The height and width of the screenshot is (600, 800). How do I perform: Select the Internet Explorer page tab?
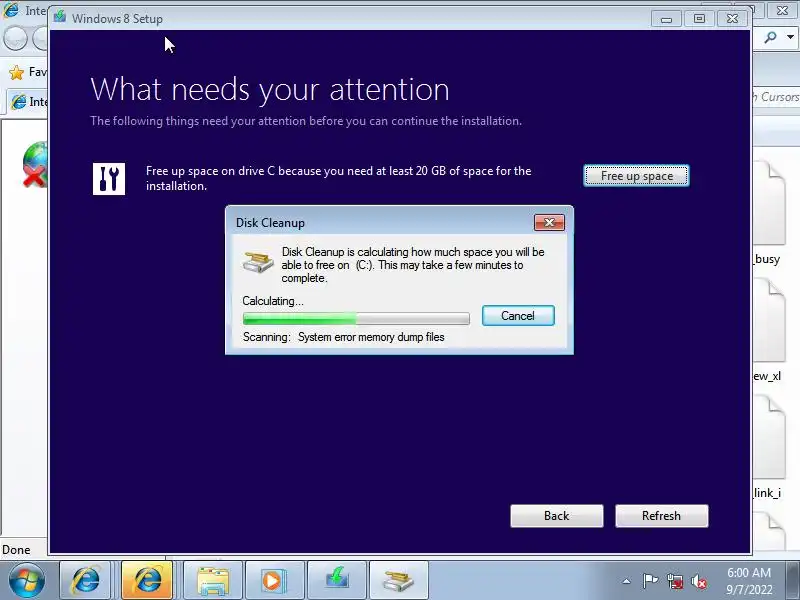(x=28, y=102)
